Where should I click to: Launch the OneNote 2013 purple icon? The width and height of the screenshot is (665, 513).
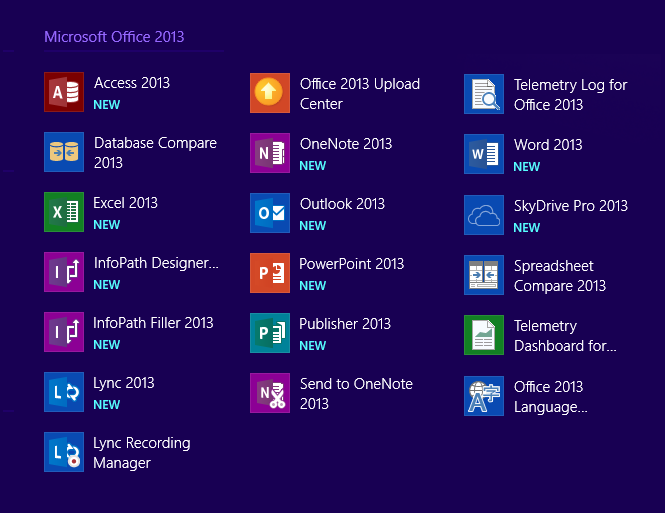coord(270,153)
